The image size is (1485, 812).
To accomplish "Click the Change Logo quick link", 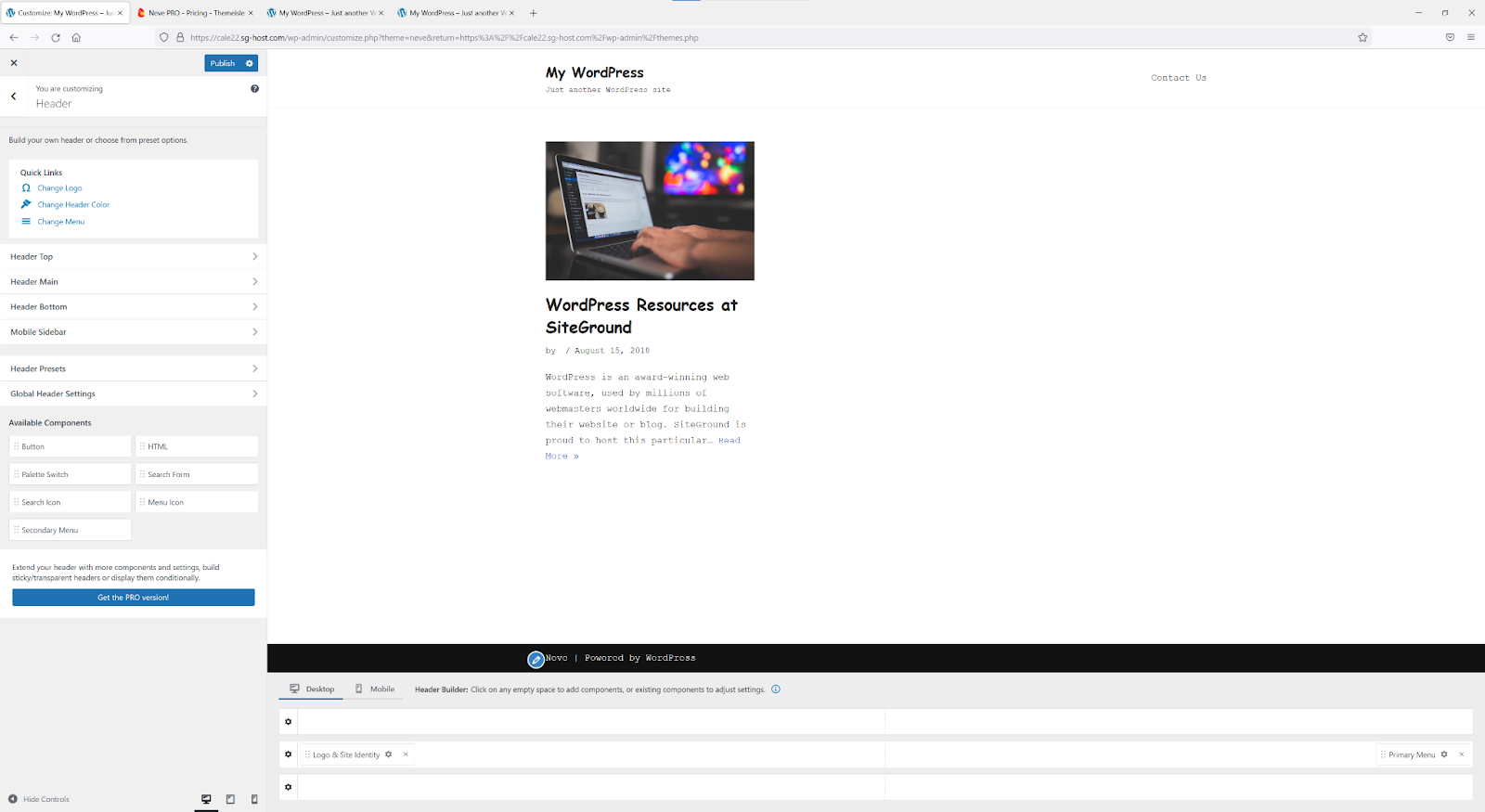I will 59,188.
